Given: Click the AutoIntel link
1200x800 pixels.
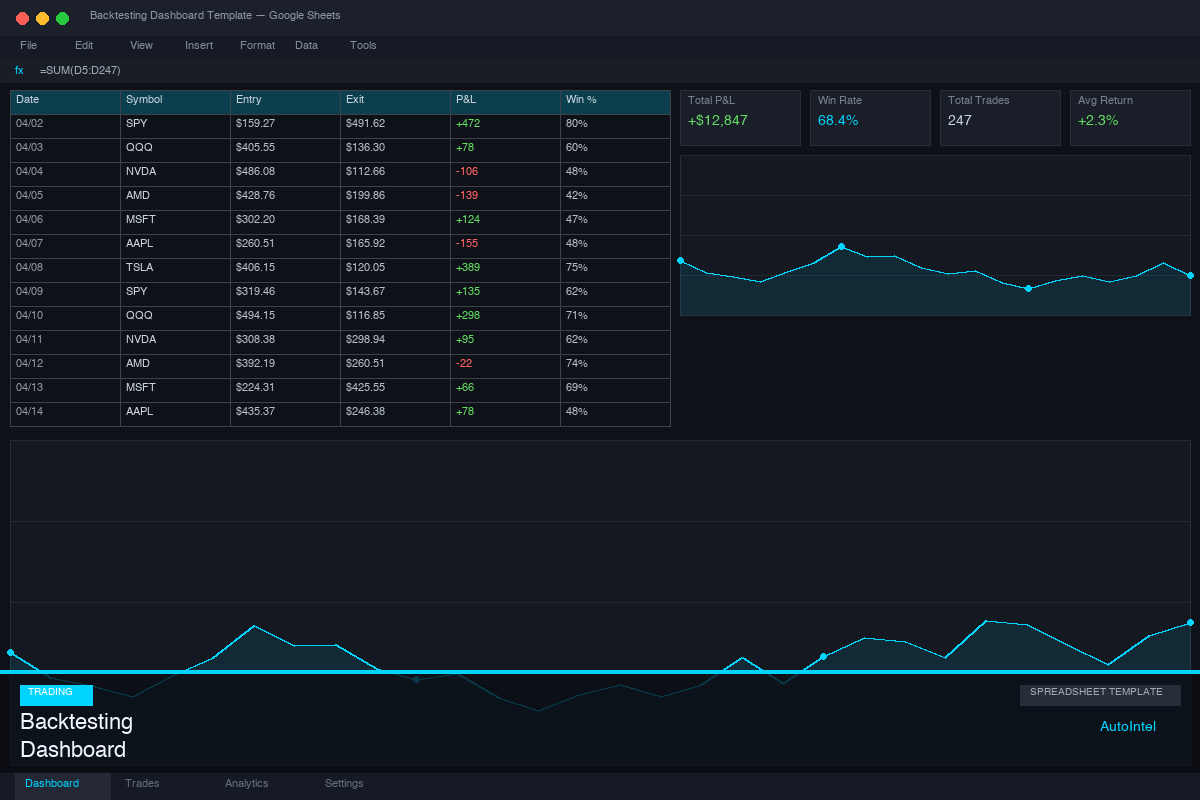Looking at the screenshot, I should pos(1128,727).
